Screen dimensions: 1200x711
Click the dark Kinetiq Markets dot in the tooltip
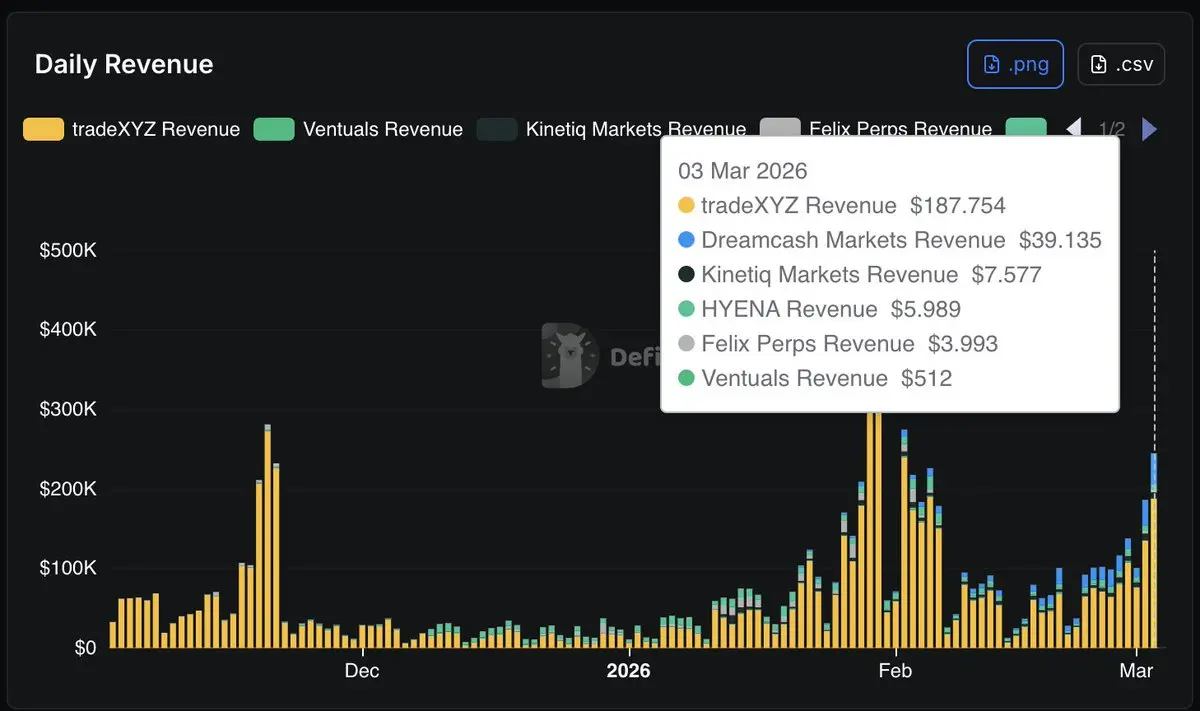pos(686,274)
